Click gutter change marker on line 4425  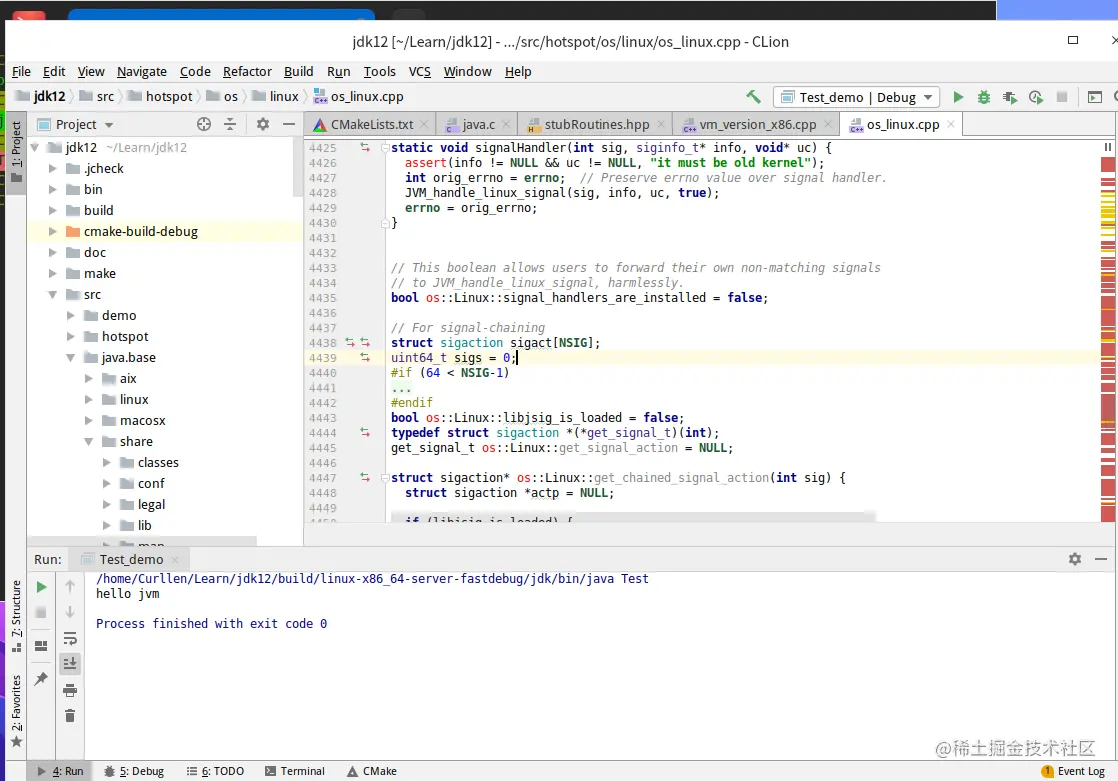(365, 148)
